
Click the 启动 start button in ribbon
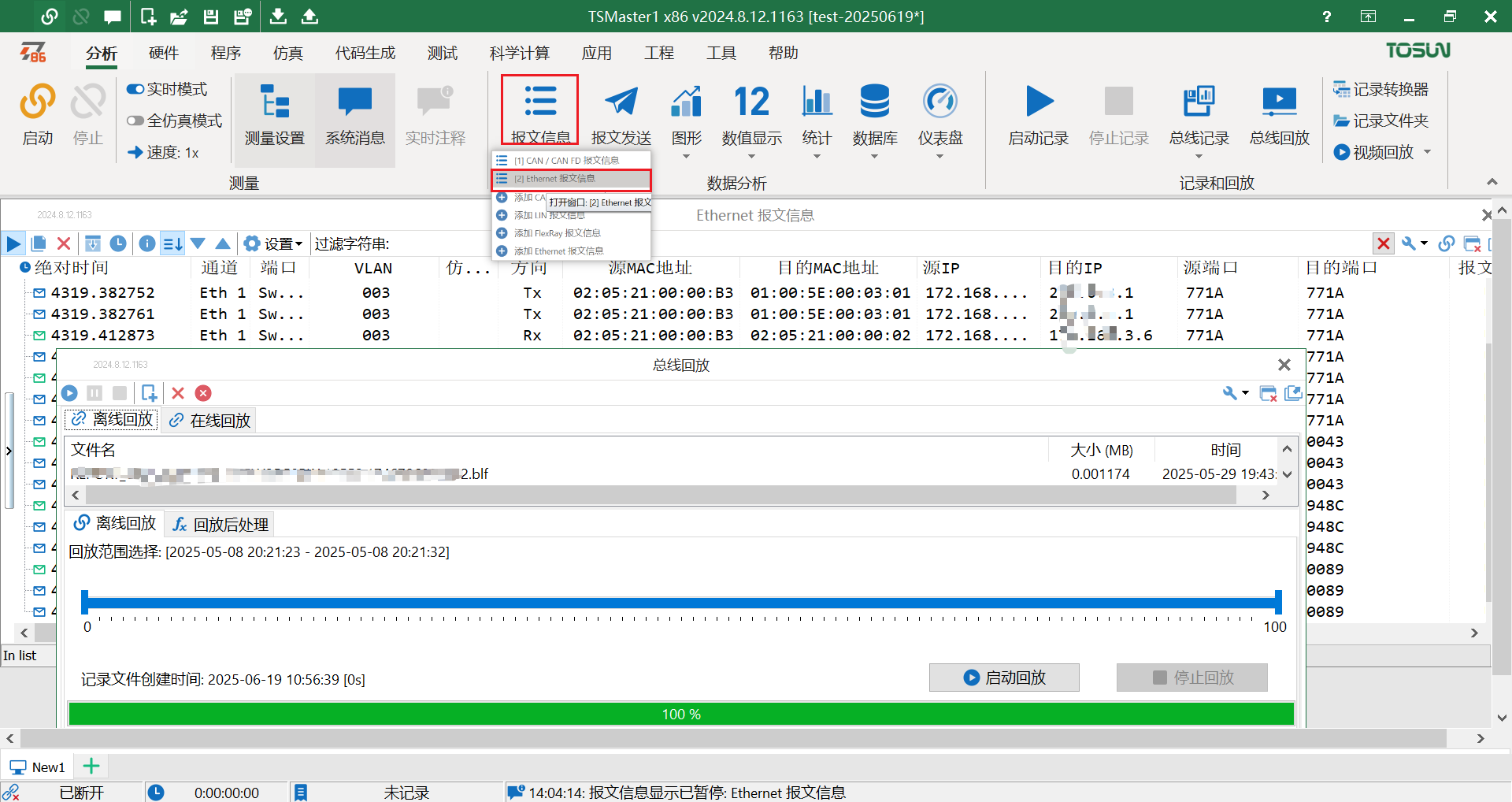click(38, 114)
